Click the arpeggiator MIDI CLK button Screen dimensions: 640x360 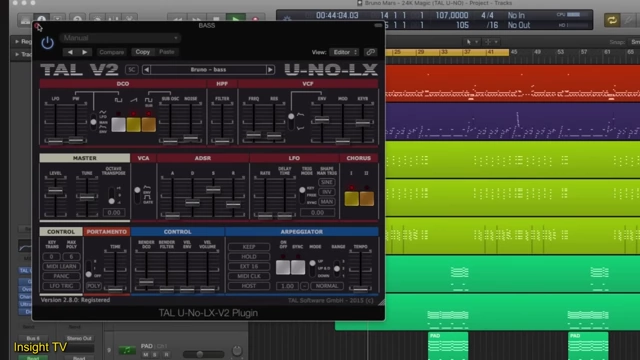(249, 276)
